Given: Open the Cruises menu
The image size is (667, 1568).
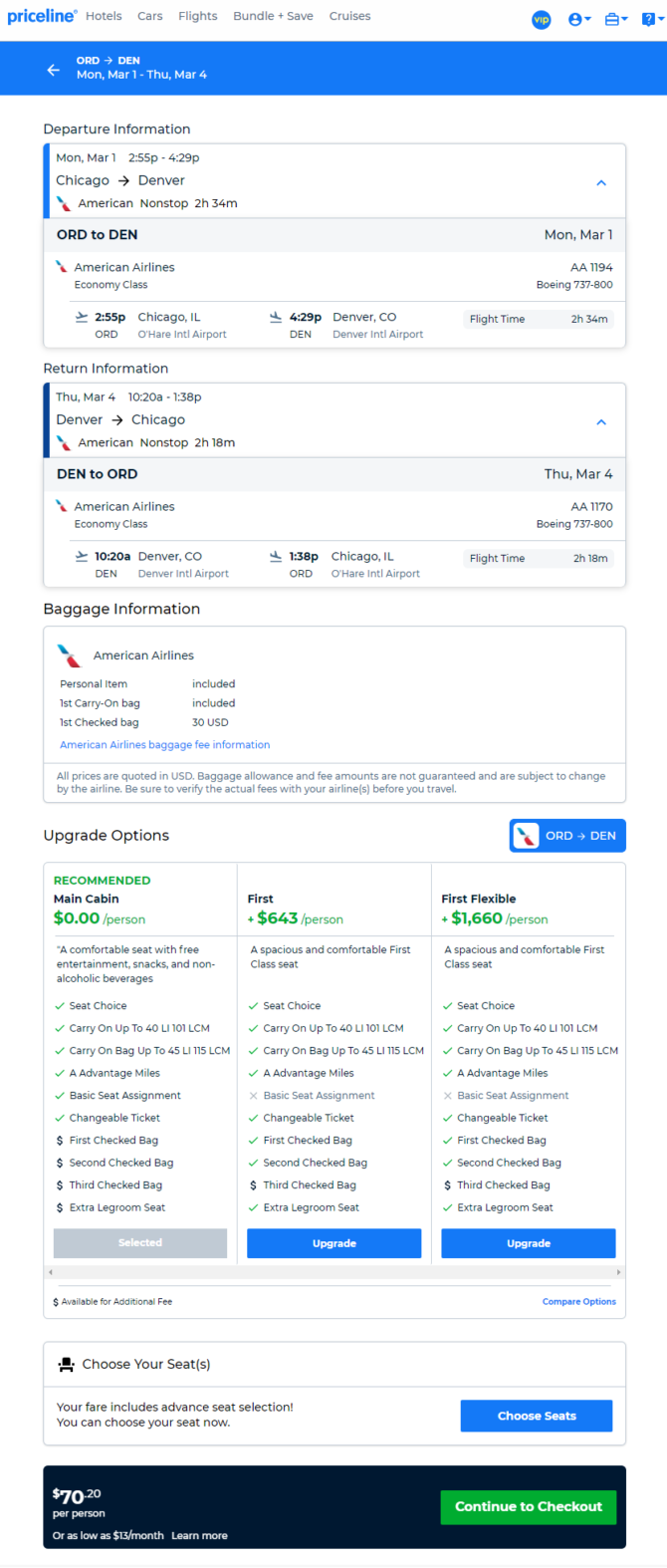Looking at the screenshot, I should 349,16.
